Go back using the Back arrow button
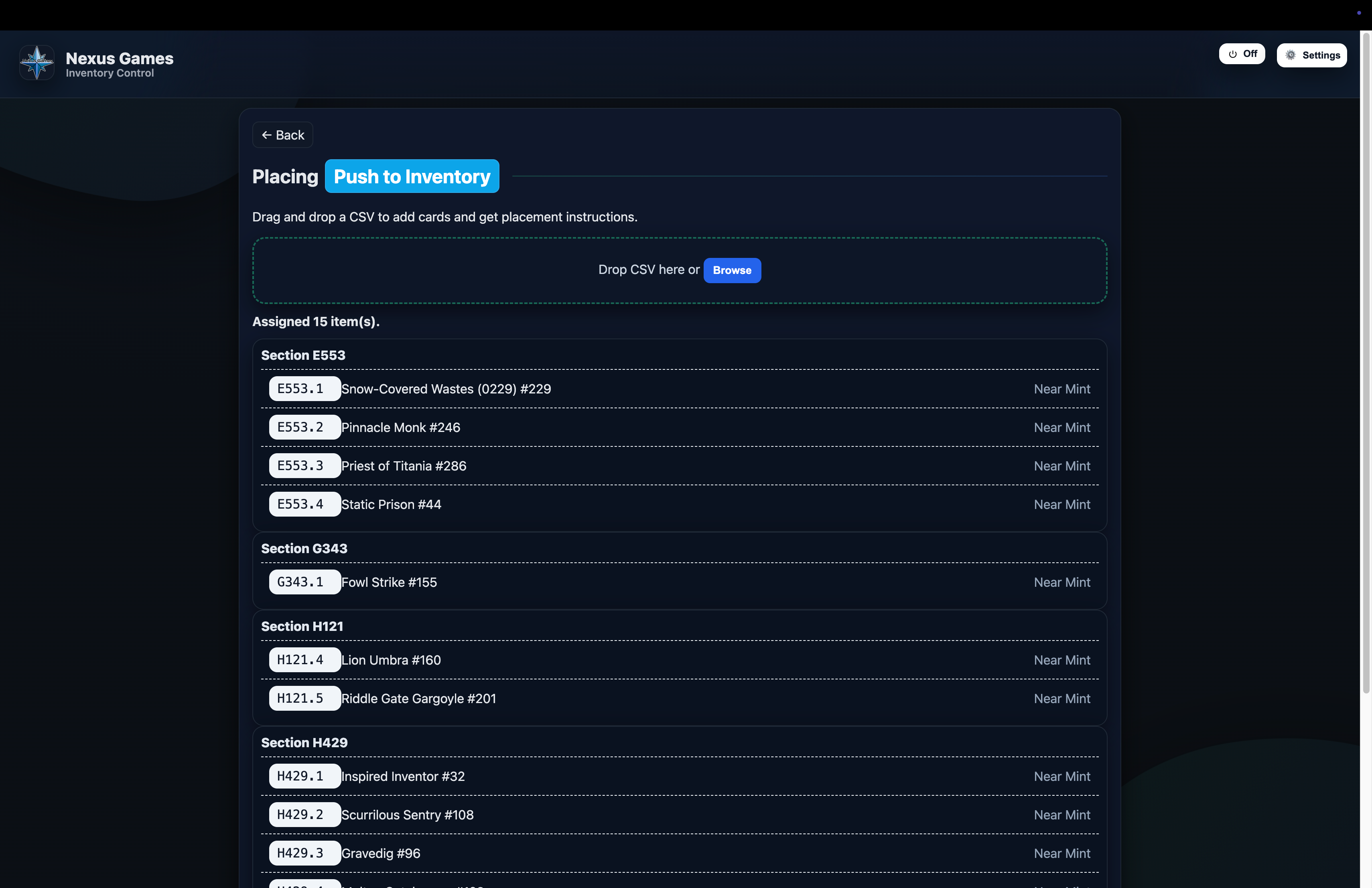The width and height of the screenshot is (1372, 888). tap(282, 135)
